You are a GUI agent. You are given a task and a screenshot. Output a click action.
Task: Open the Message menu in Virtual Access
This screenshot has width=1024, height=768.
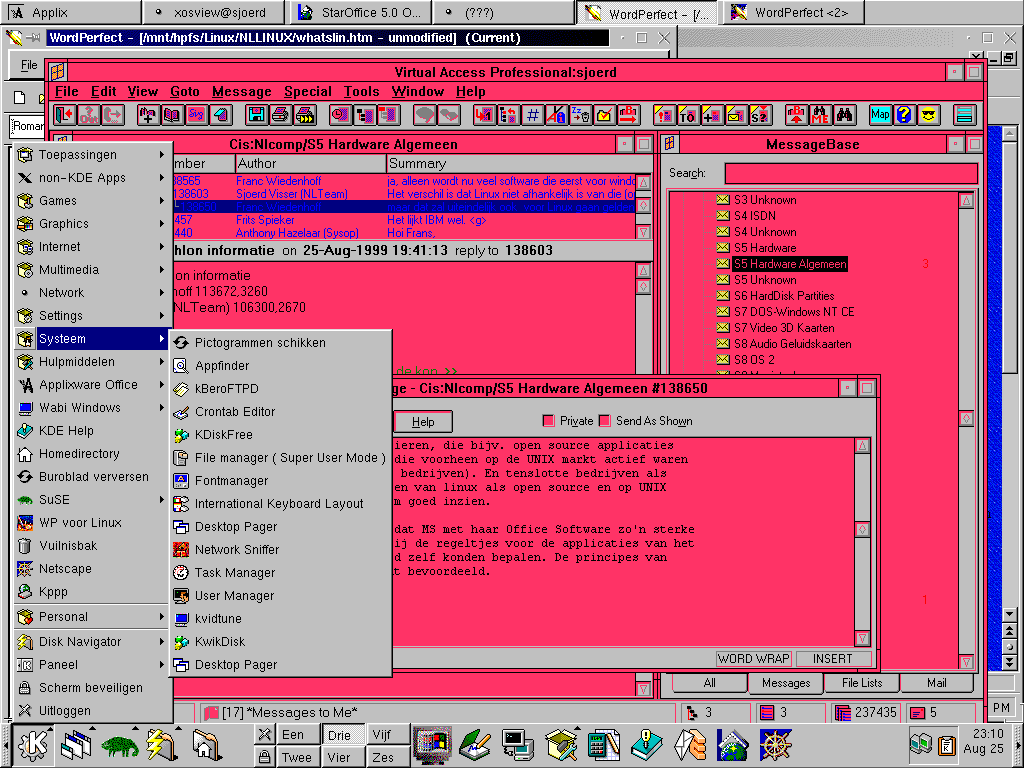pos(242,91)
